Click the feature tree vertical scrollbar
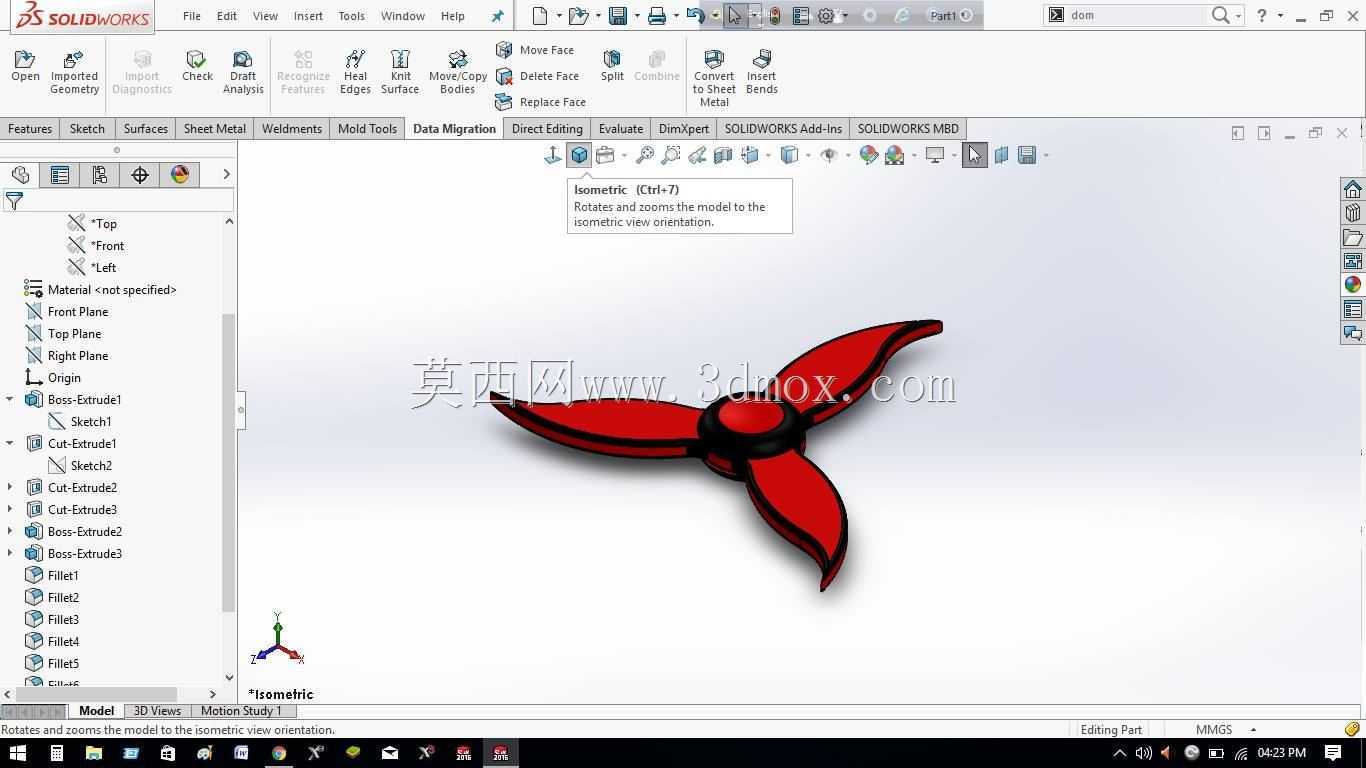 (x=229, y=463)
